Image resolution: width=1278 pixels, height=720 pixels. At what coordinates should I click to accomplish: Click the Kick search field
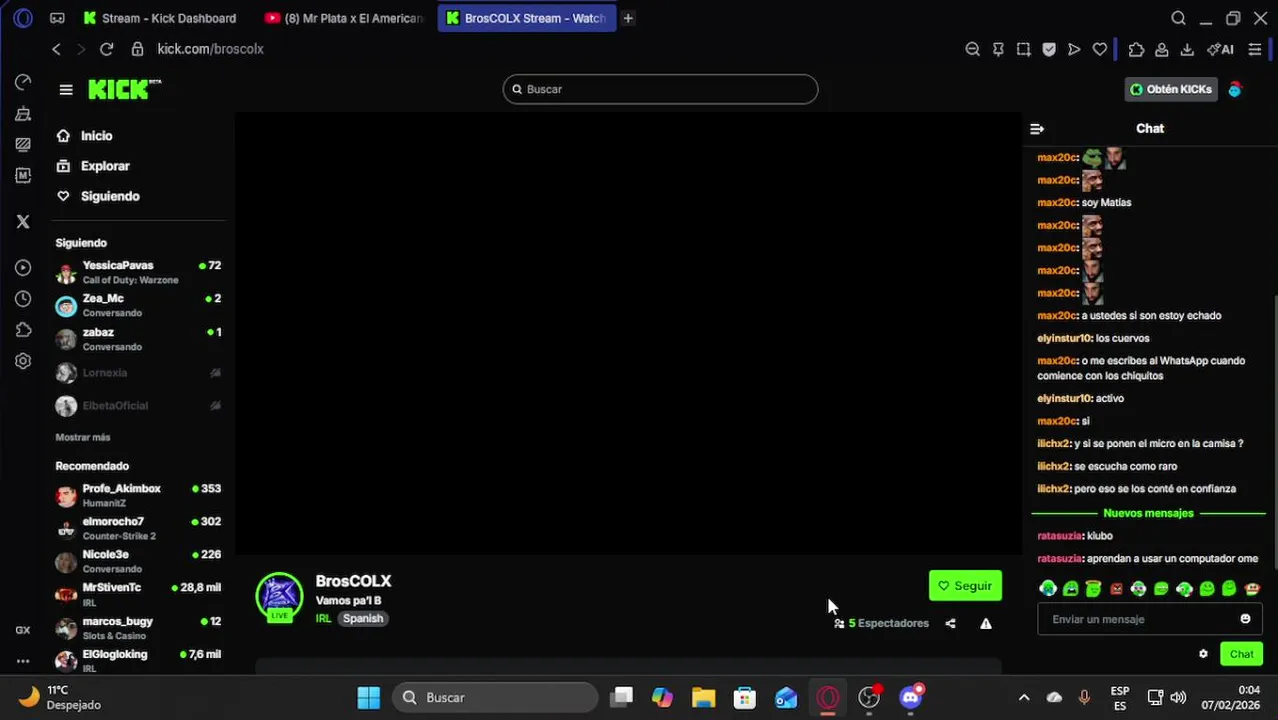point(660,89)
